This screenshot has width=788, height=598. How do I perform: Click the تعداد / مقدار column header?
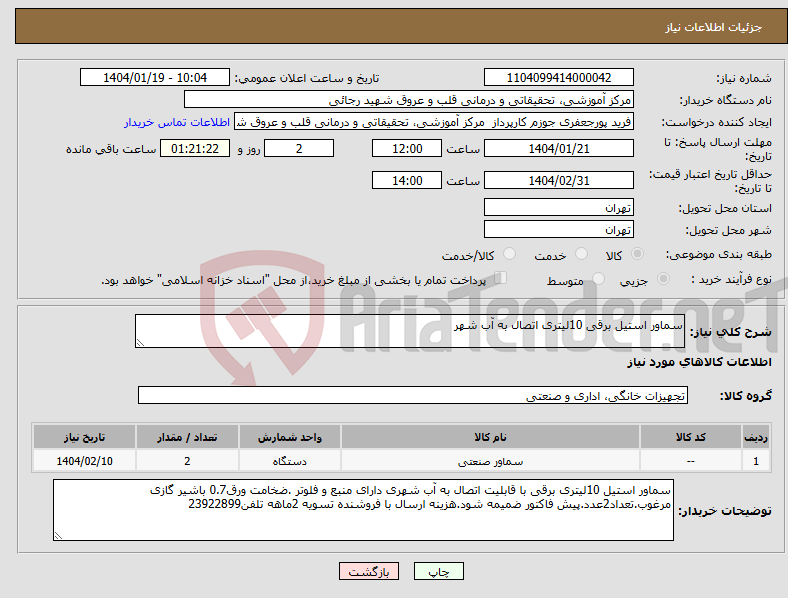pos(187,437)
